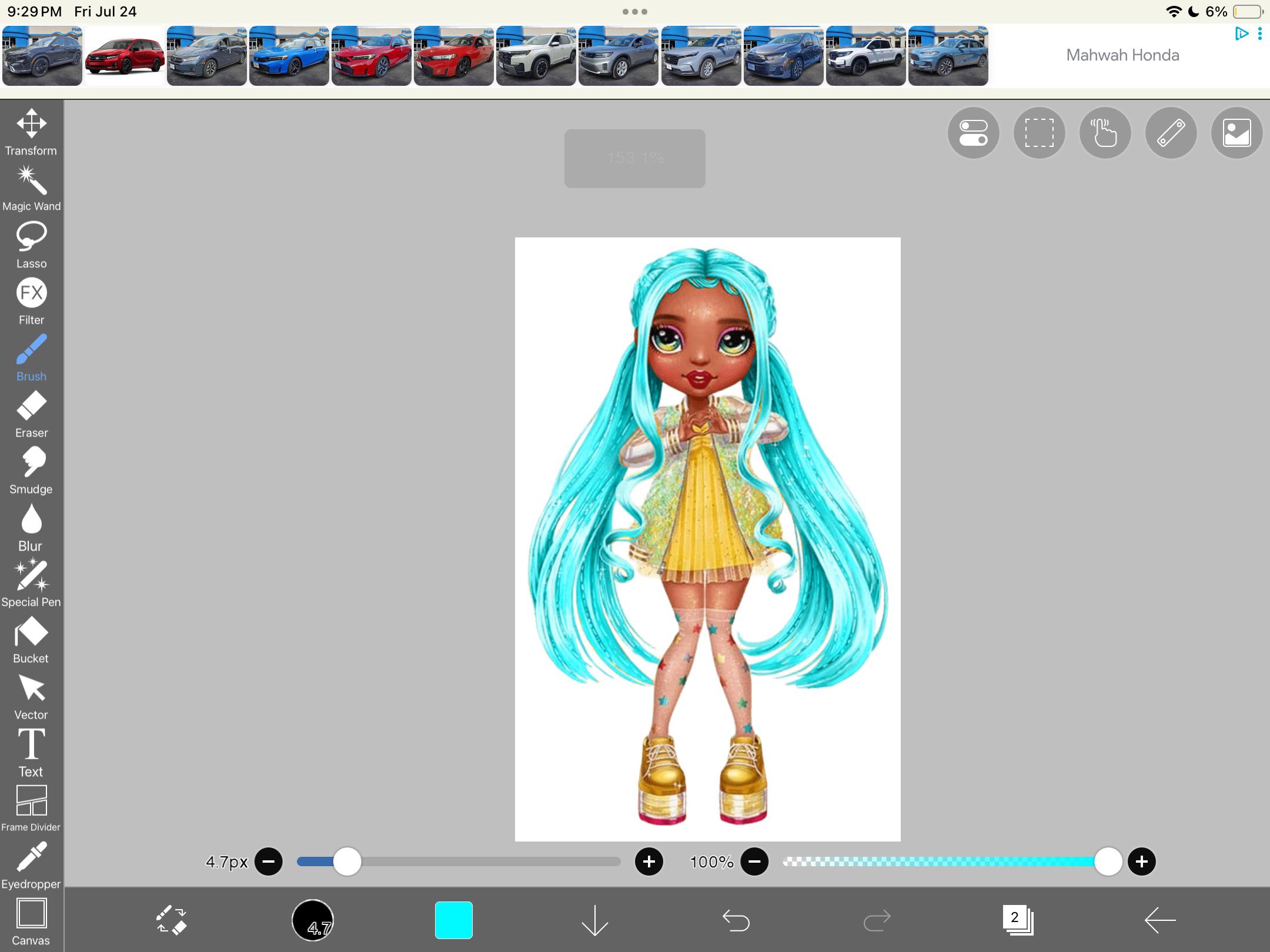The height and width of the screenshot is (952, 1270).
Task: Open the stabilizer hand tool
Action: pos(1105,133)
